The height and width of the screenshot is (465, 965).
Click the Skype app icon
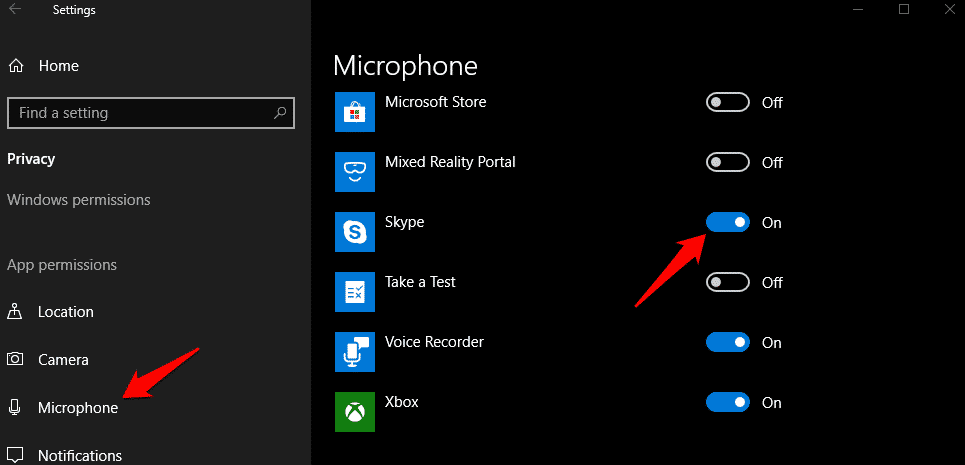(x=355, y=232)
